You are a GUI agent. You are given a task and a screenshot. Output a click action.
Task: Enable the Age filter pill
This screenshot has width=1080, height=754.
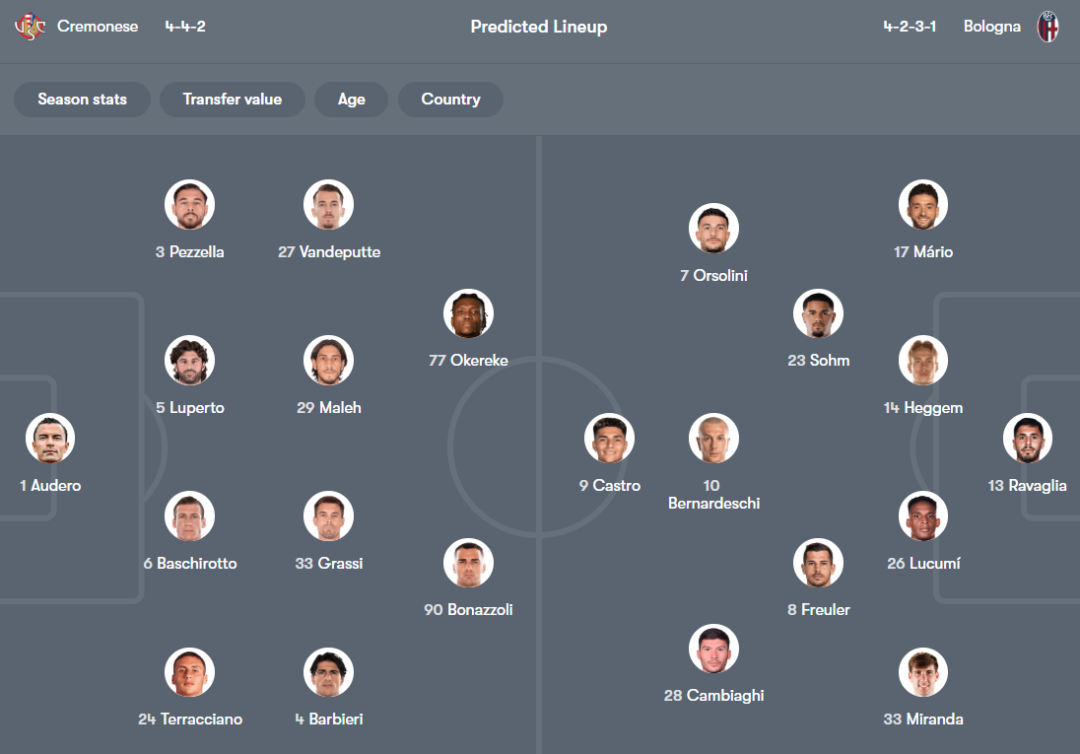tap(351, 99)
